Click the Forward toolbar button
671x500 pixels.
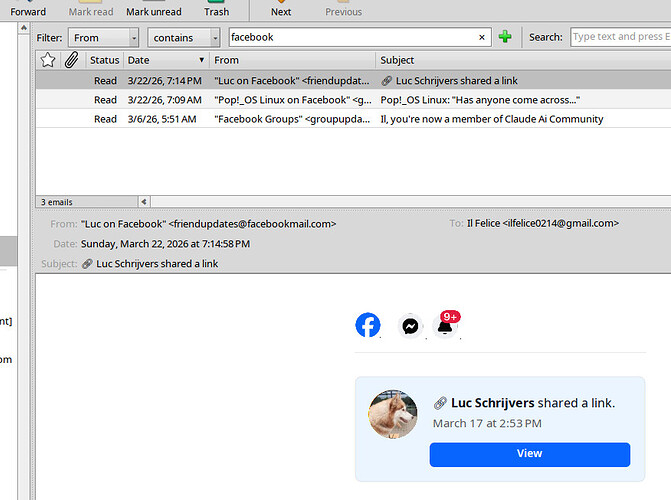click(x=28, y=9)
